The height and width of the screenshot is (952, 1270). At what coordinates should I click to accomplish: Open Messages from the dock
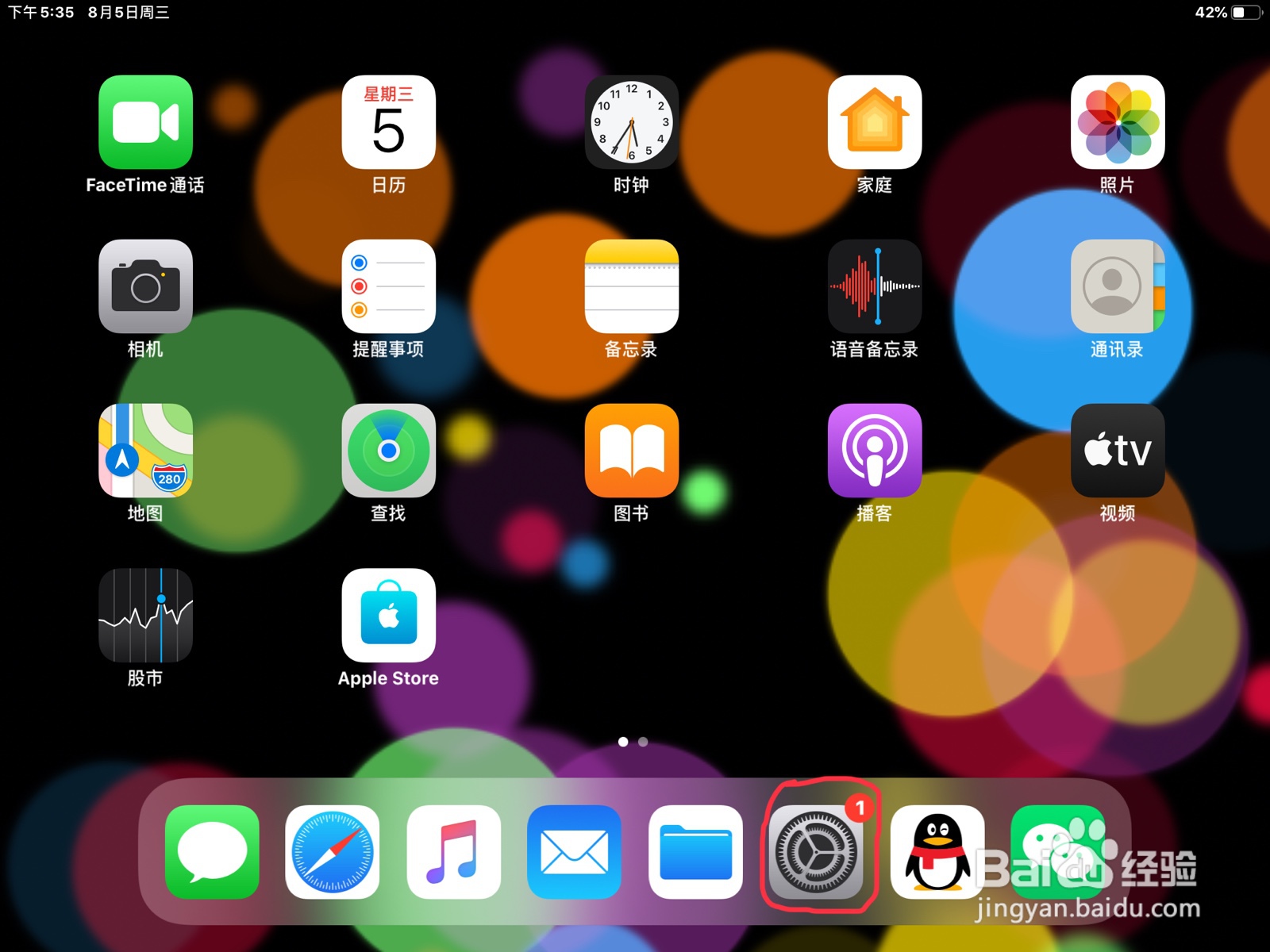point(212,852)
